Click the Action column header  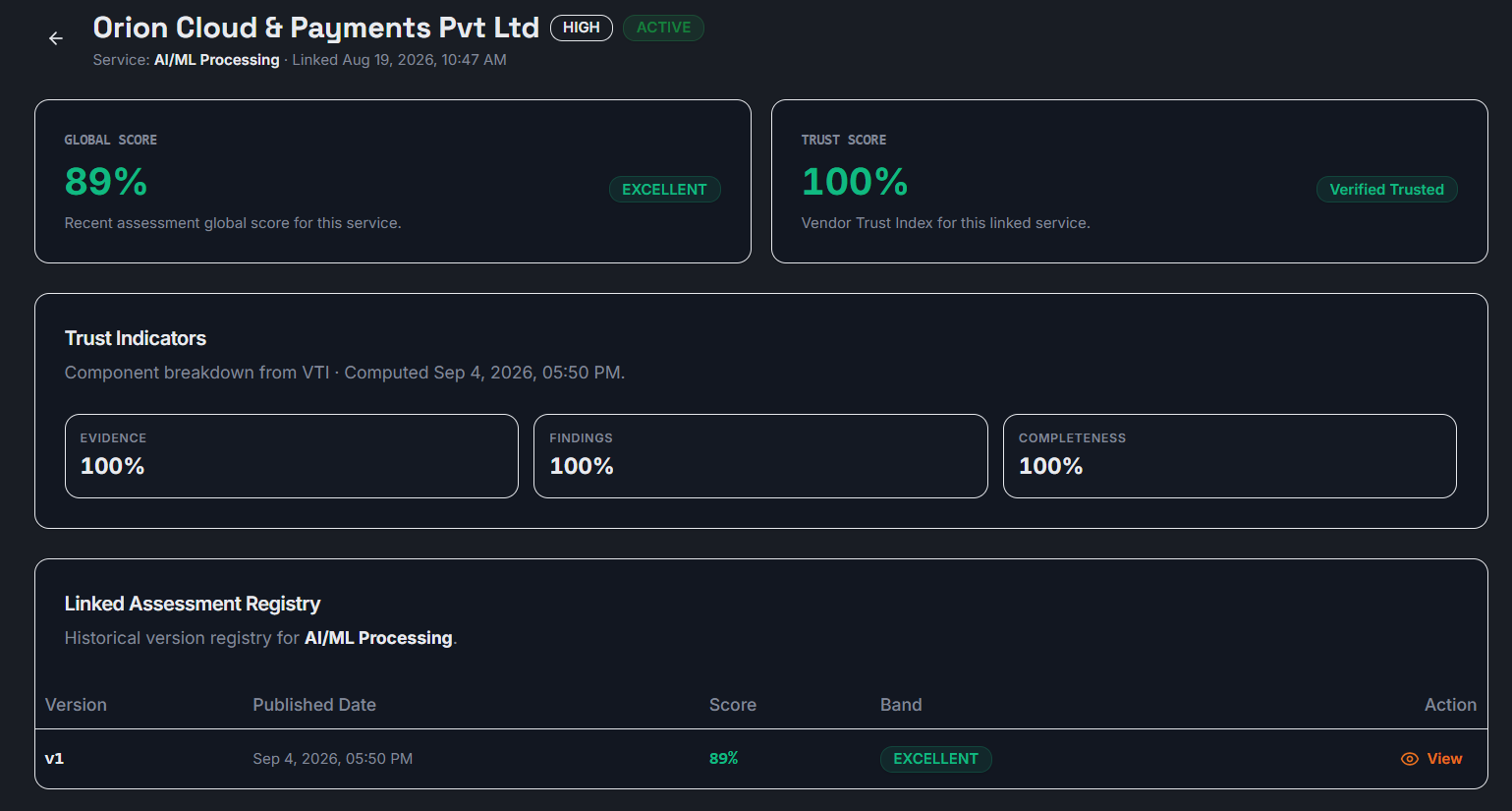pyautogui.click(x=1450, y=705)
